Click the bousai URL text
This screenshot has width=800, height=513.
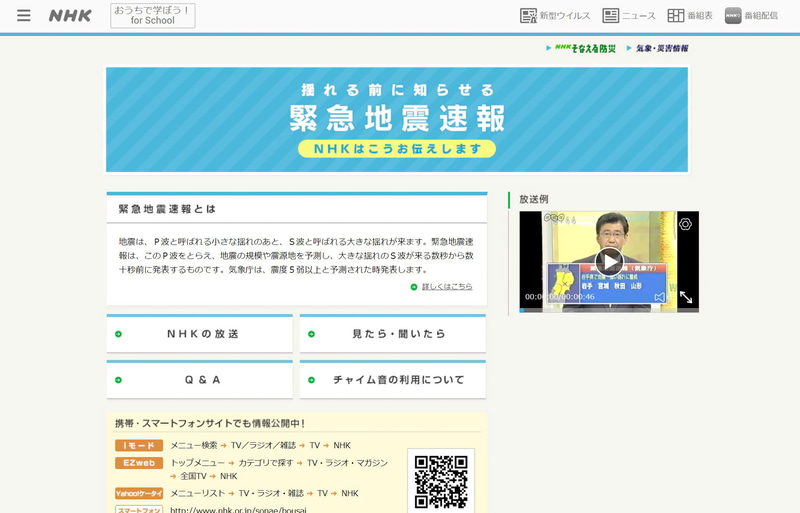pyautogui.click(x=238, y=509)
